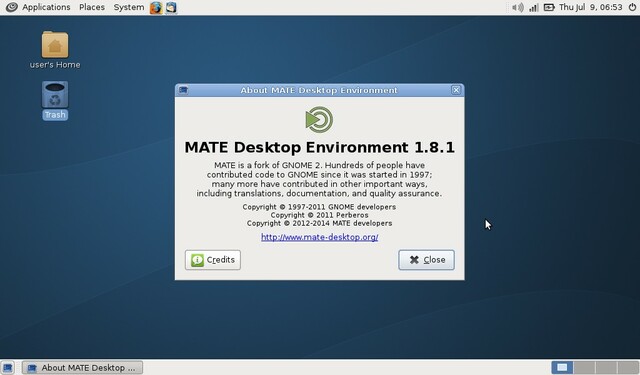The image size is (640, 375).
Task: Click the Credits button
Action: coord(213,260)
